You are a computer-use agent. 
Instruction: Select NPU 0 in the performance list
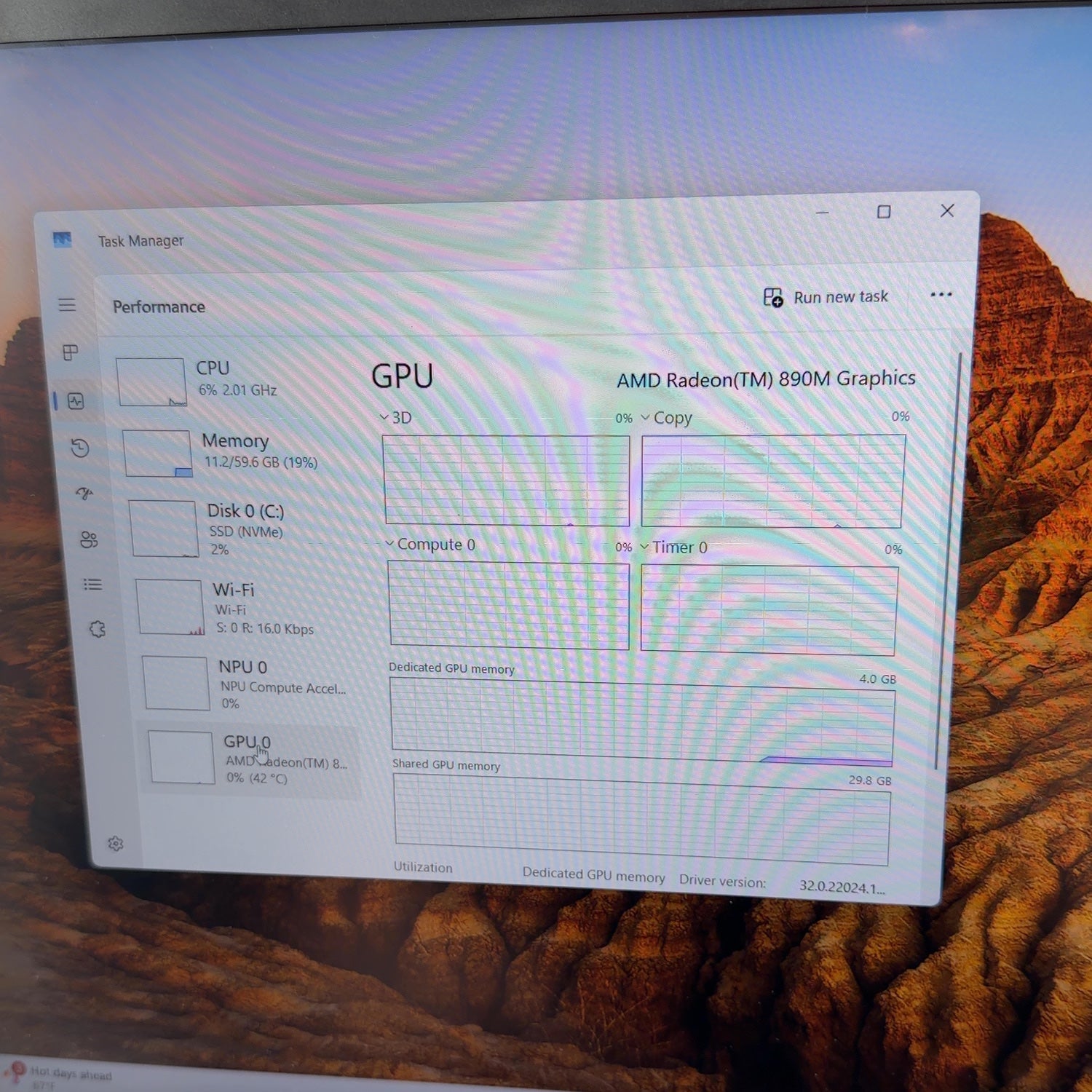point(249,684)
